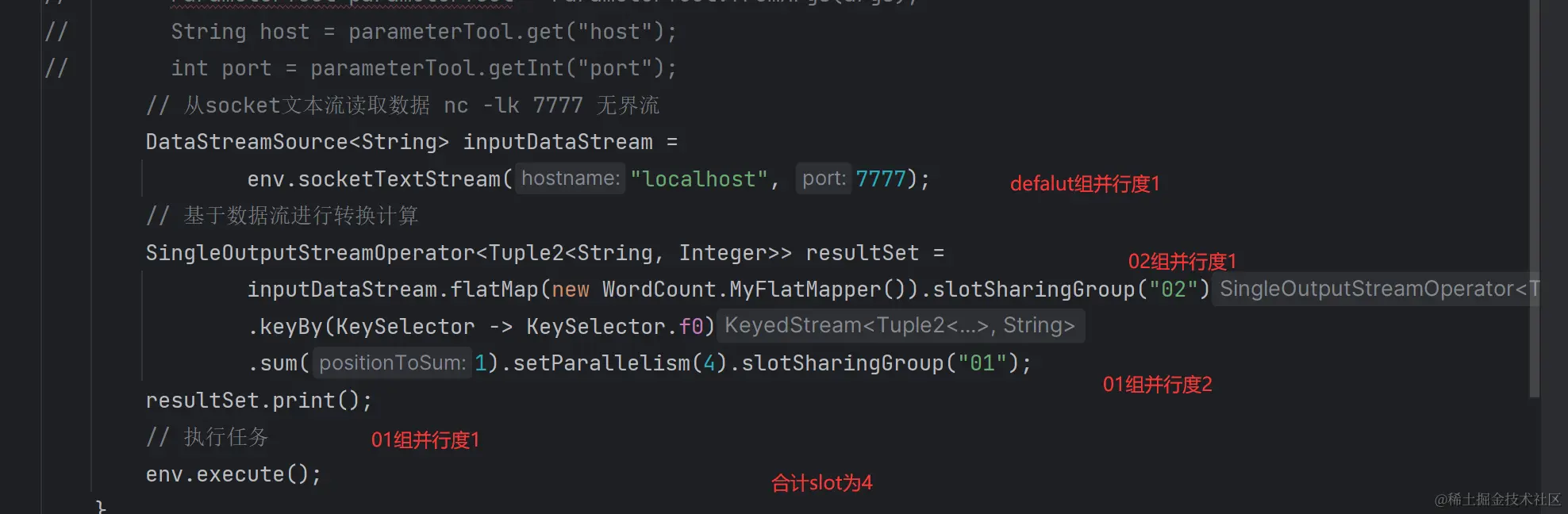Click the commented parameterTool.get("host") line
This screenshot has height=514, width=1568.
tap(424, 32)
